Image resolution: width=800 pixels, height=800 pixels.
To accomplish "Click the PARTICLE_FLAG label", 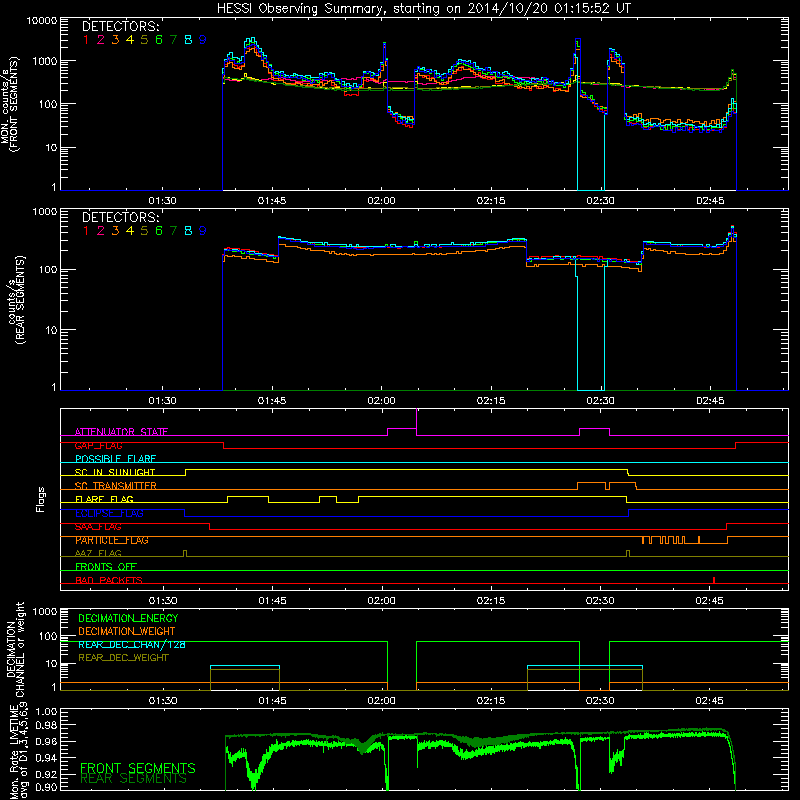I will (x=112, y=540).
